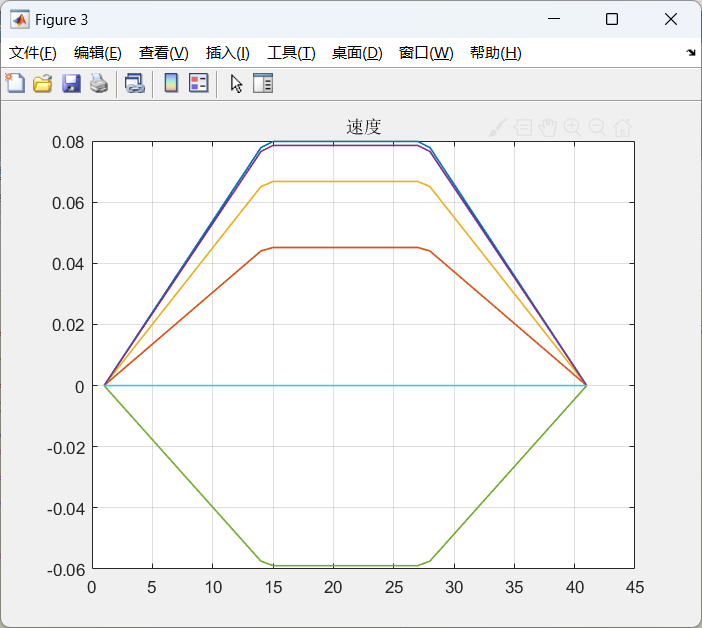Open the 桌面(D) menu
This screenshot has height=628, width=702.
pyautogui.click(x=357, y=53)
